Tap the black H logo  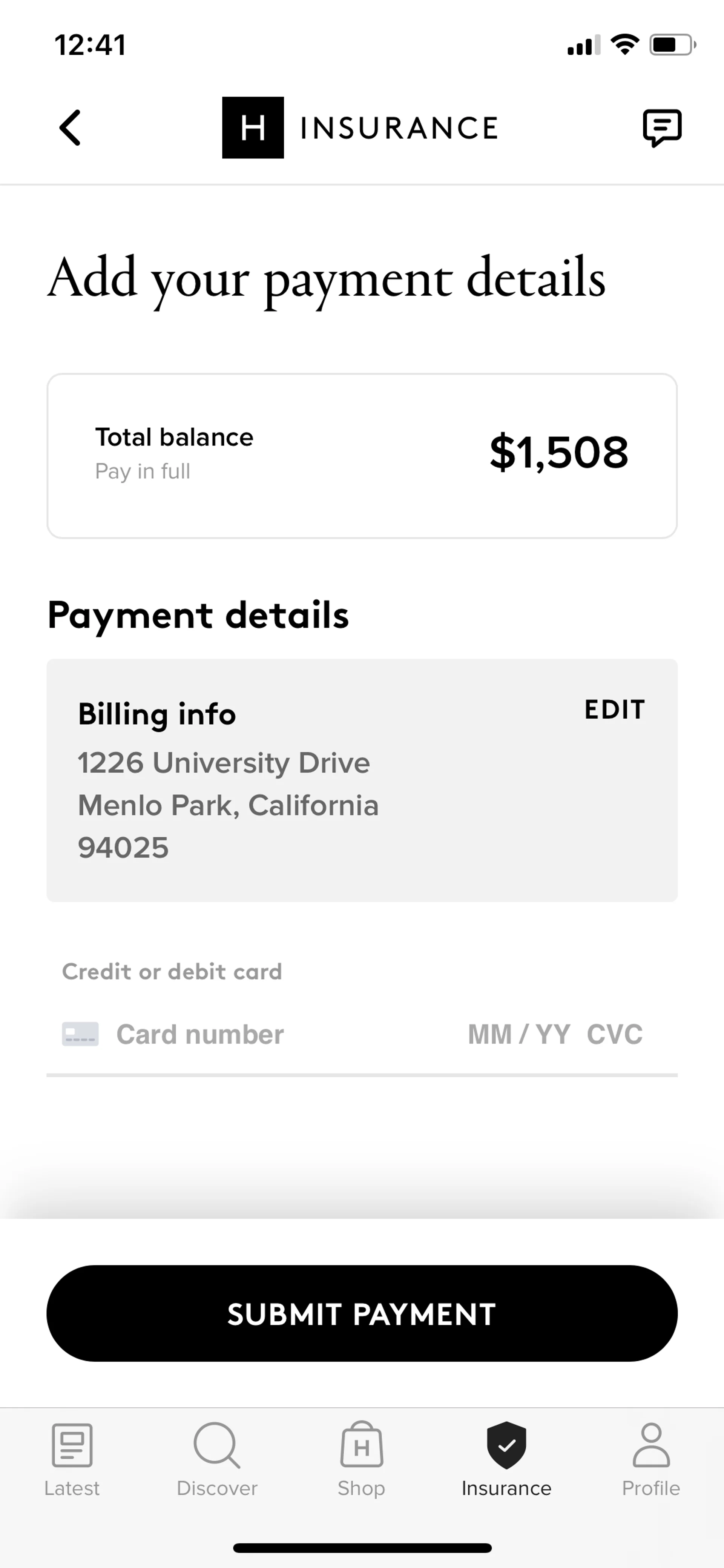click(x=253, y=128)
